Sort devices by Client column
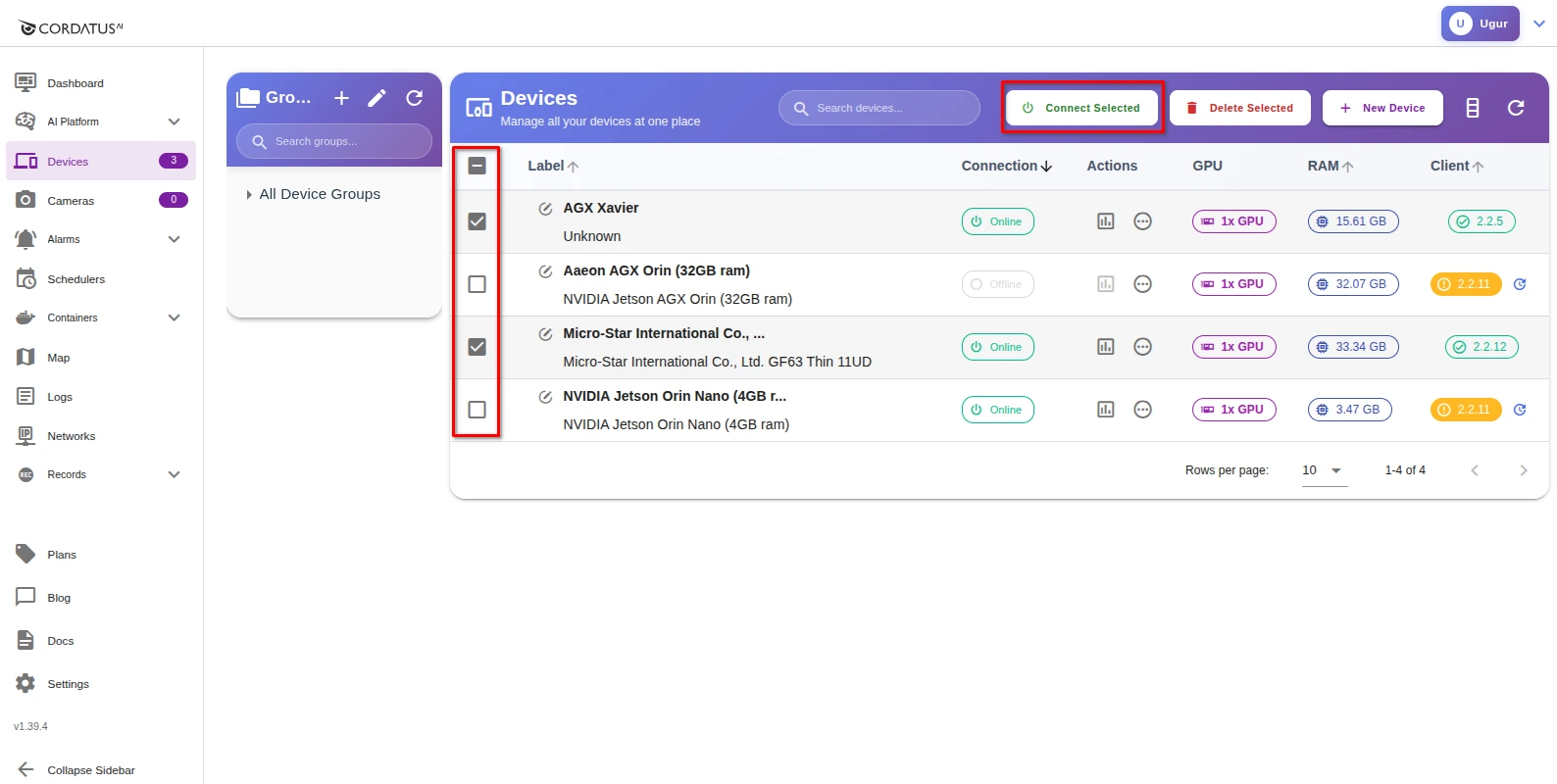 [x=1457, y=166]
